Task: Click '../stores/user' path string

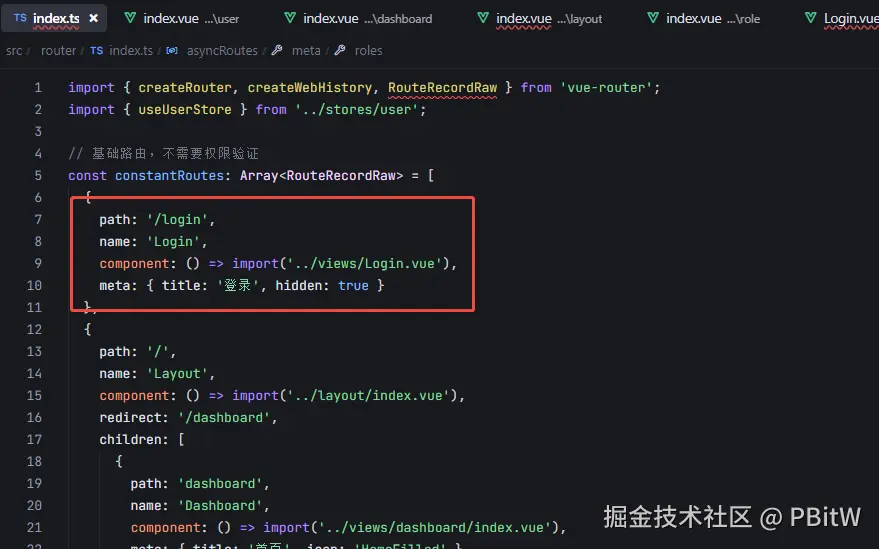Action: [x=357, y=109]
